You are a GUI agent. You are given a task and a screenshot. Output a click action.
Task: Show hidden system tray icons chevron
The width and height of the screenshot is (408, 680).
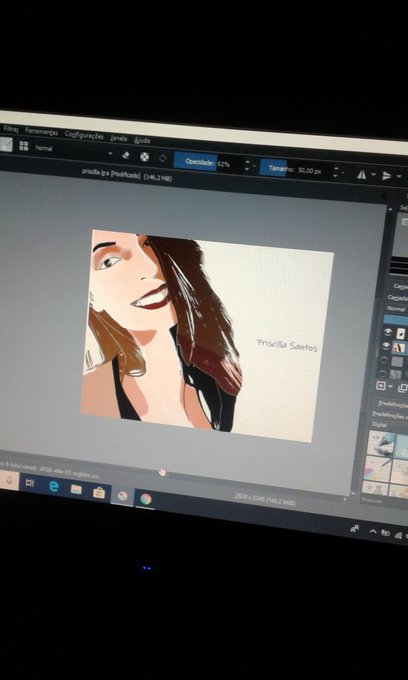pos(372,531)
